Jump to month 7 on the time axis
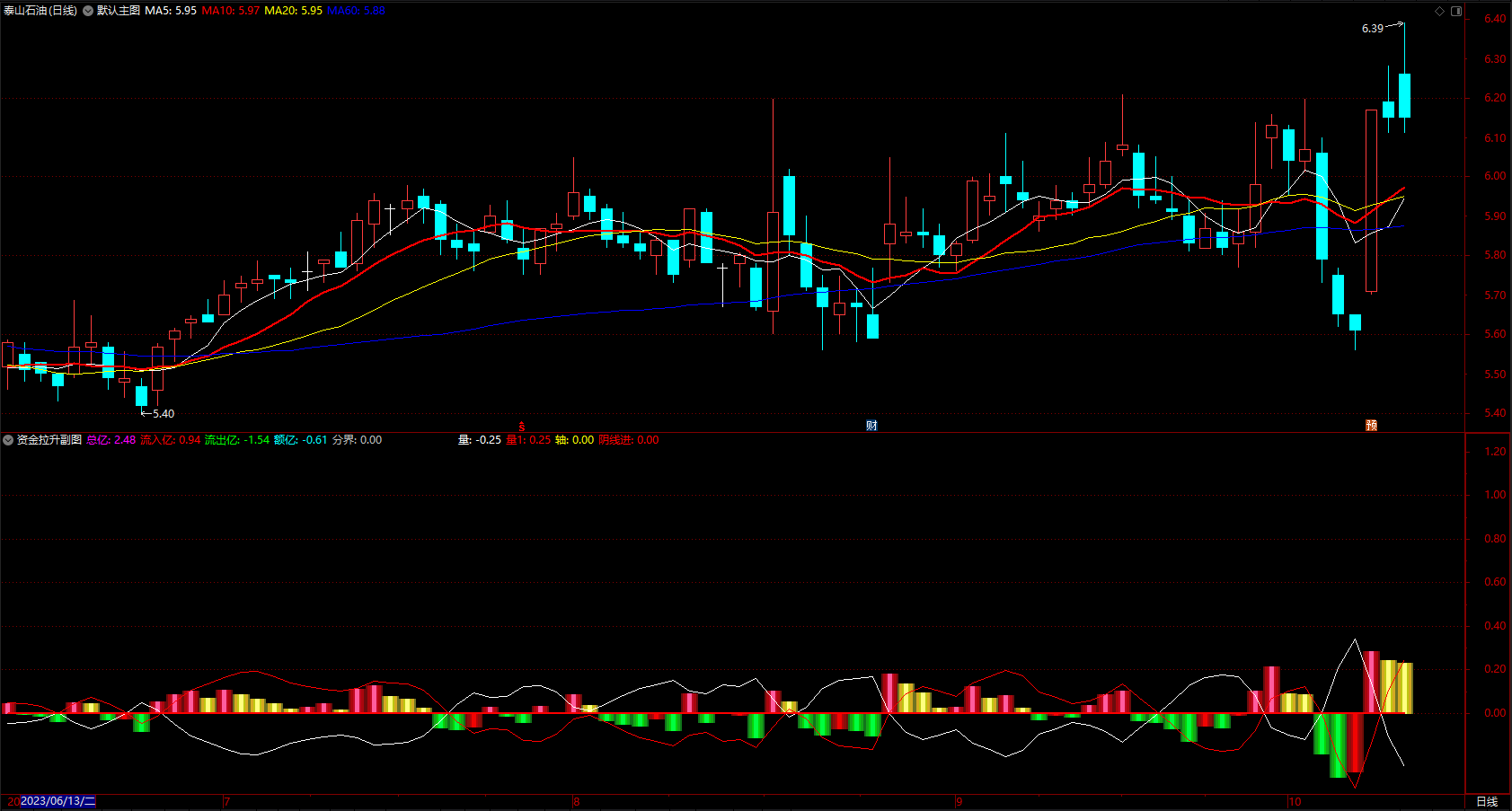The image size is (1512, 811). click(x=227, y=802)
